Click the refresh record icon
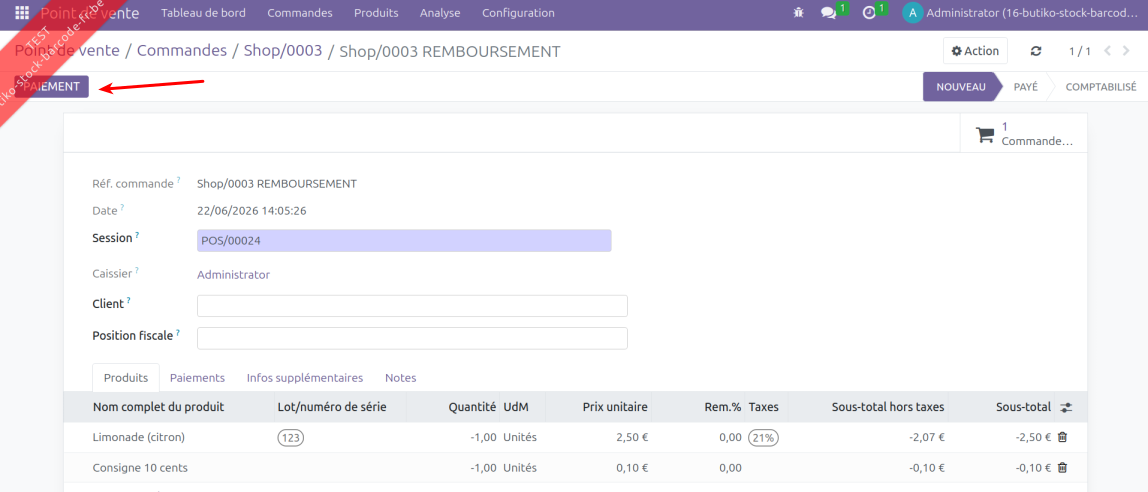 (1035, 51)
